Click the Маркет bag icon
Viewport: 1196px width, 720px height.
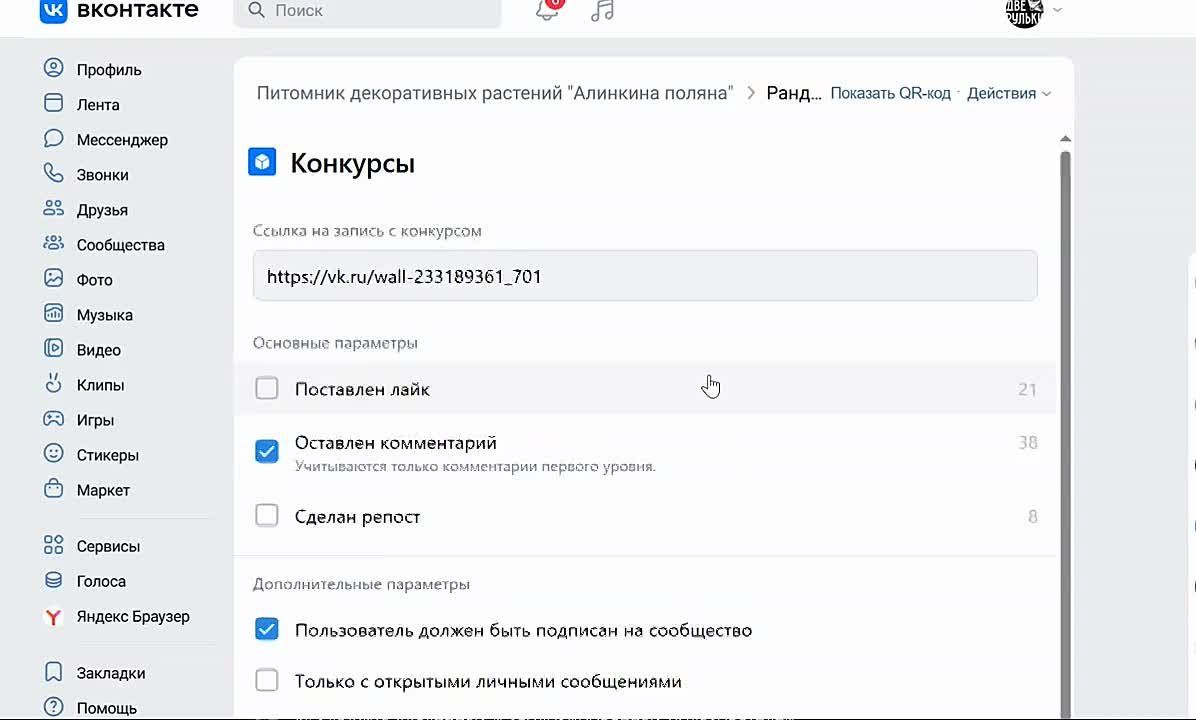(x=53, y=489)
